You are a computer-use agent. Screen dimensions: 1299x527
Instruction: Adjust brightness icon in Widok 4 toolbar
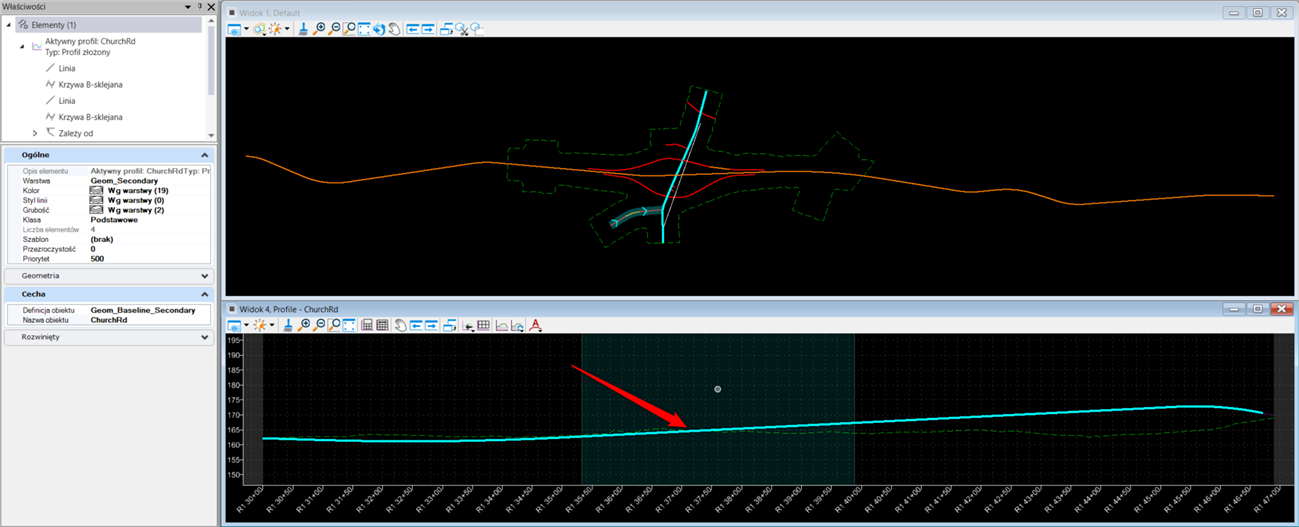[x=260, y=325]
